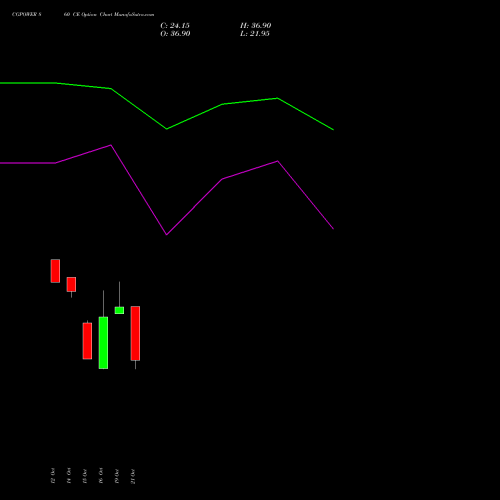500x500 pixels.
Task: Click the 19 Oct date axis label
Action: point(117,476)
